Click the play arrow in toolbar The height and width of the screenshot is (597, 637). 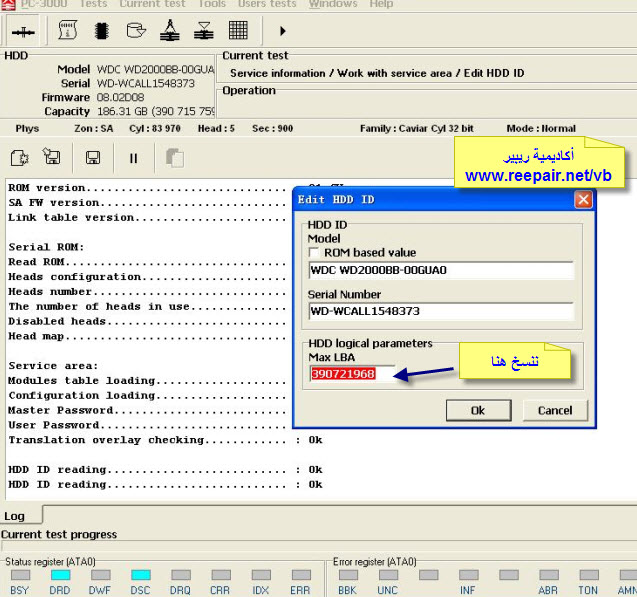[x=283, y=31]
